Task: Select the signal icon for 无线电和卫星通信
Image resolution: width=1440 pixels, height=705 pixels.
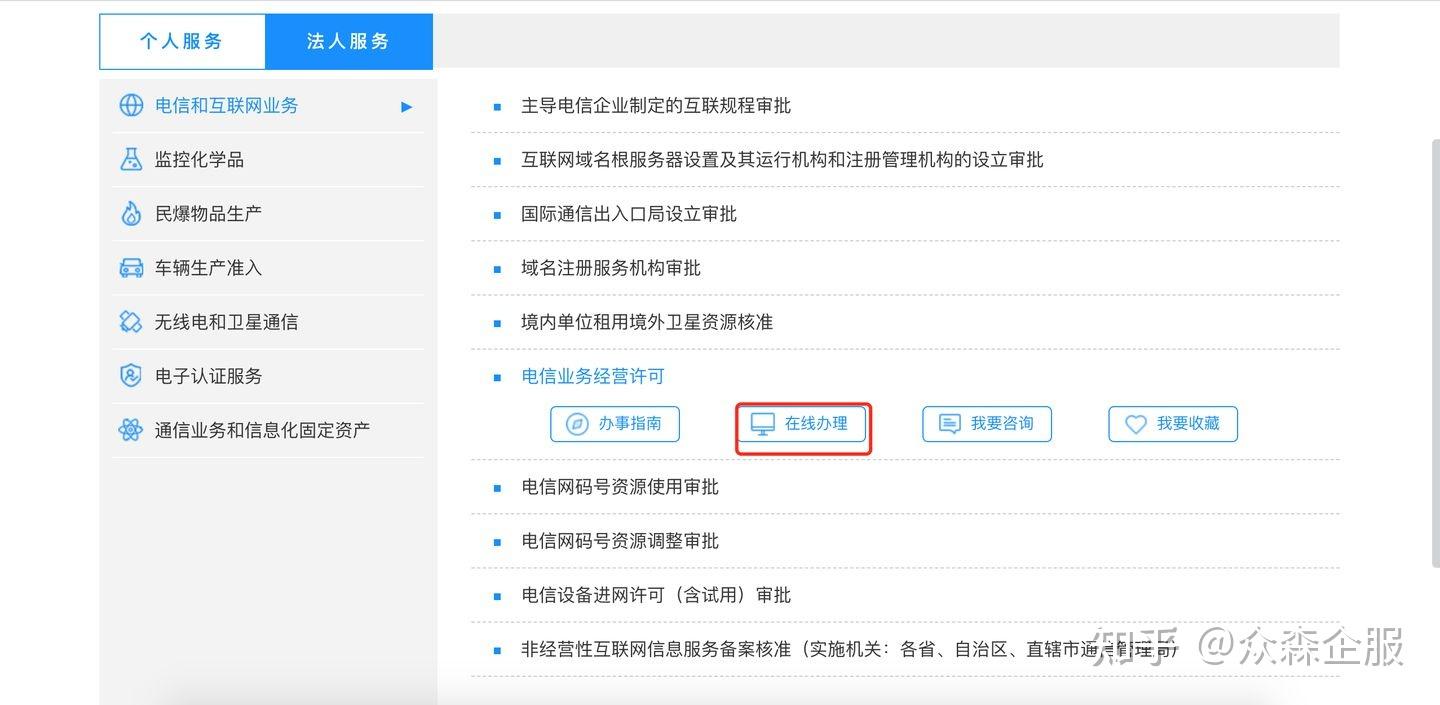Action: [x=131, y=321]
